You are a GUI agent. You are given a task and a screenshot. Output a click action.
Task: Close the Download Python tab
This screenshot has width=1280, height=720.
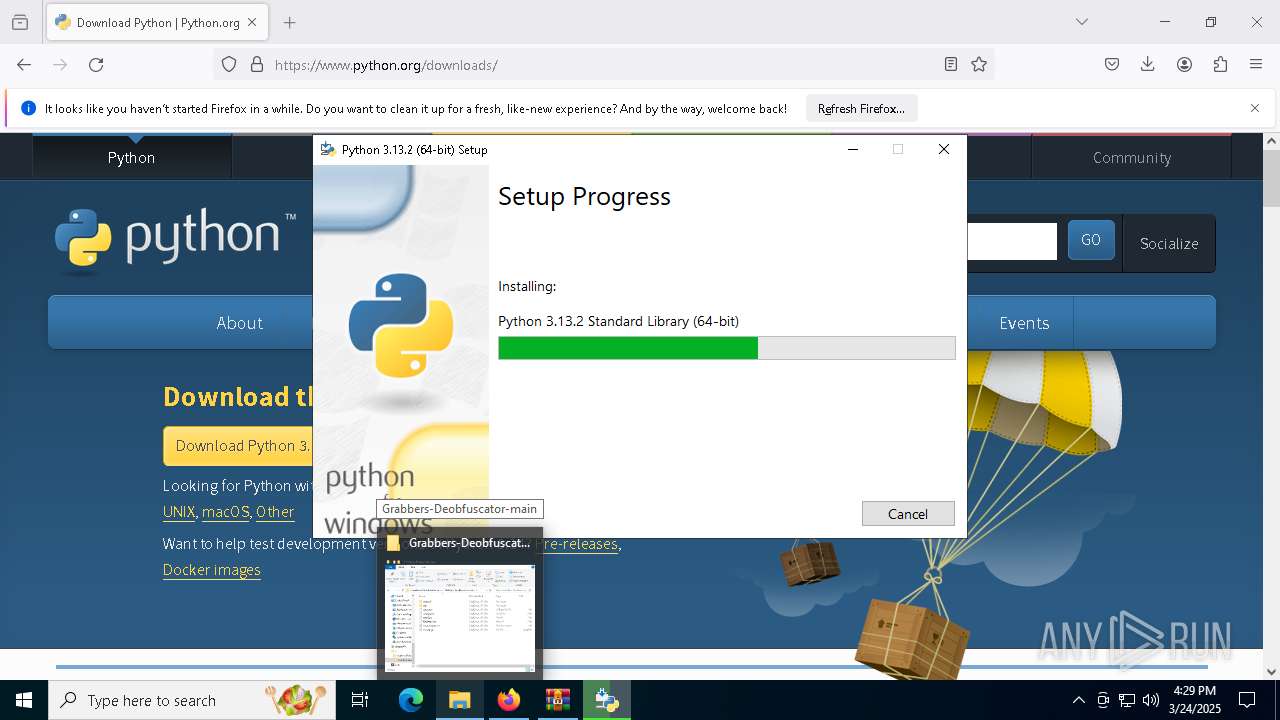click(x=252, y=22)
